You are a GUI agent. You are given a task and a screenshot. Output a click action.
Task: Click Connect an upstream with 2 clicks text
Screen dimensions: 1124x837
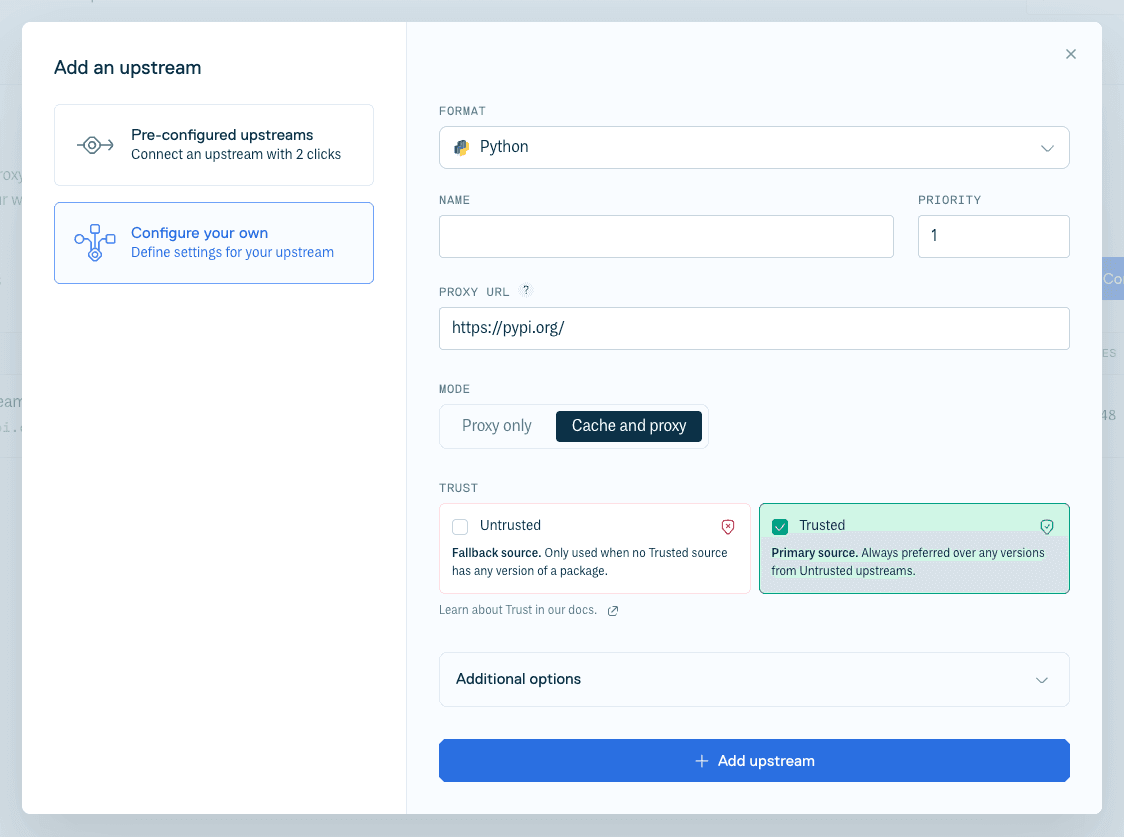click(x=236, y=155)
